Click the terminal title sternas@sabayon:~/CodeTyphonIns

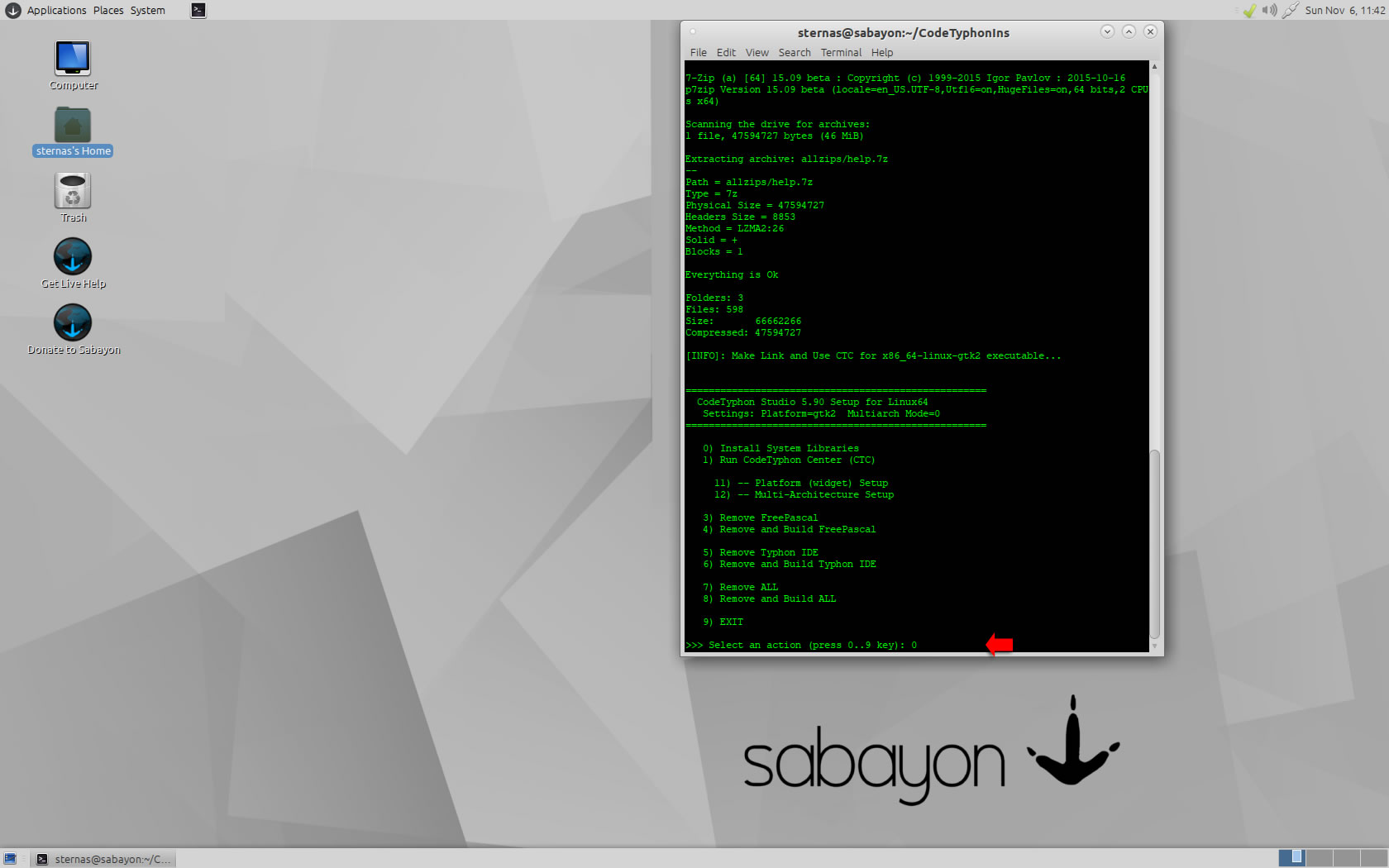pyautogui.click(x=903, y=33)
